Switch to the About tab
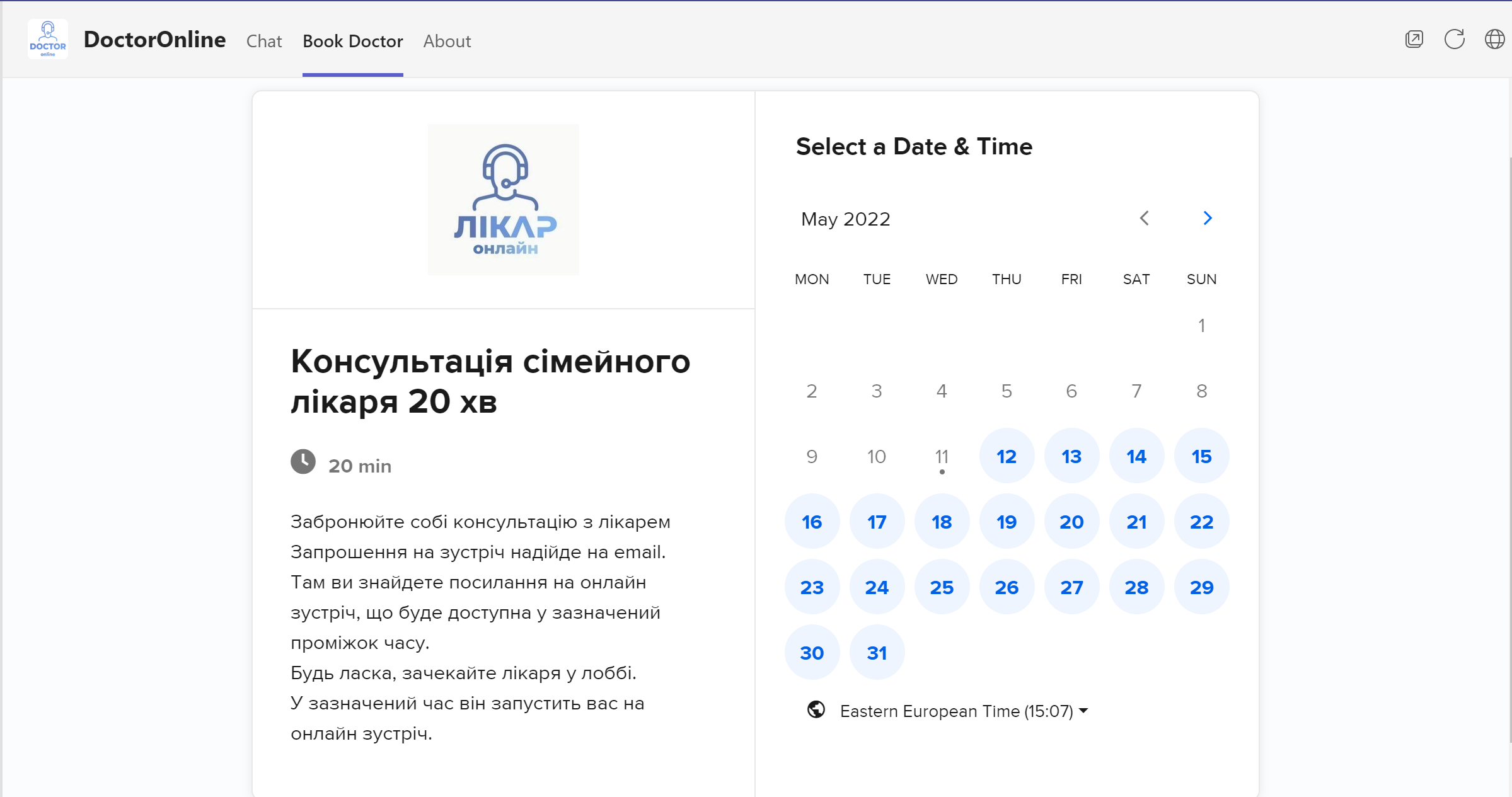Screen dimensions: 1512x797 pos(447,41)
